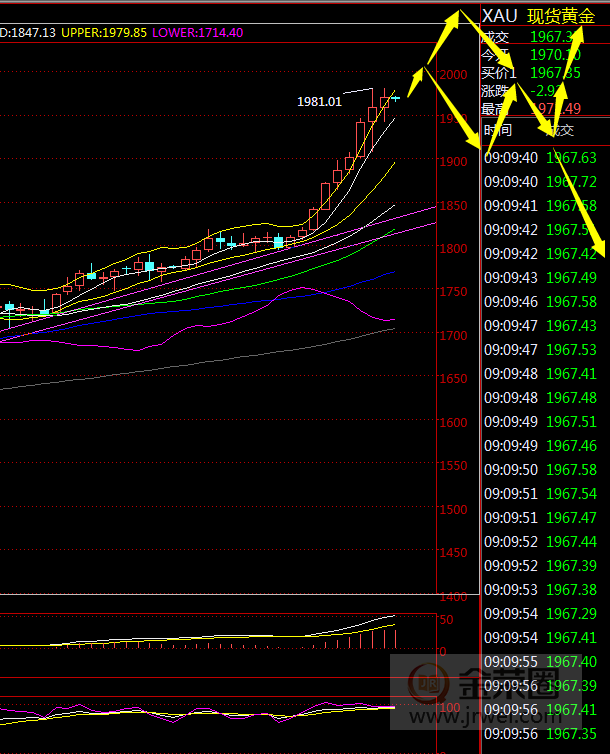The height and width of the screenshot is (754, 610).
Task: Select the tick priced 1967.43
Action: [x=572, y=326]
